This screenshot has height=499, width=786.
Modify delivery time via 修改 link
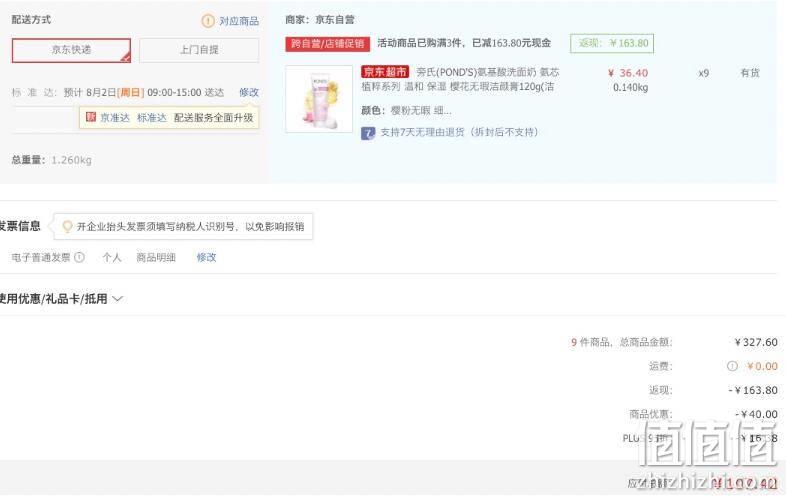click(249, 92)
